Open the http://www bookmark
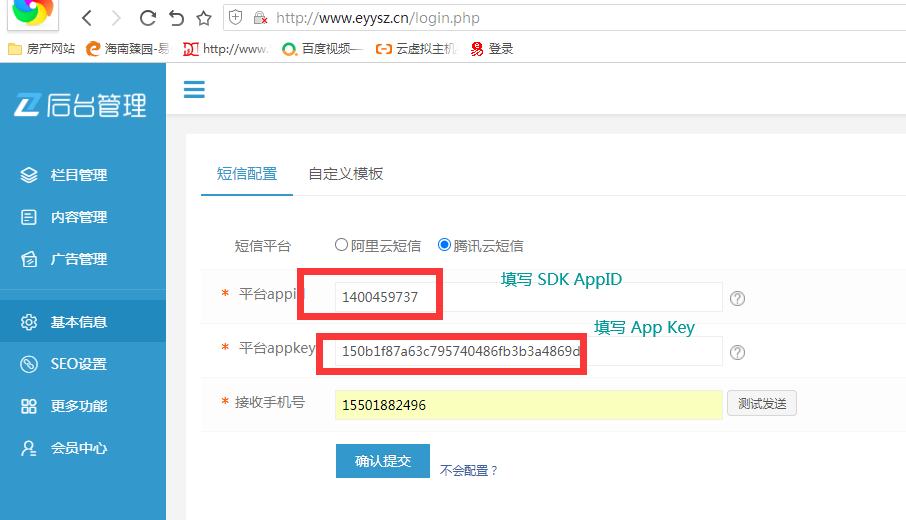 point(226,49)
